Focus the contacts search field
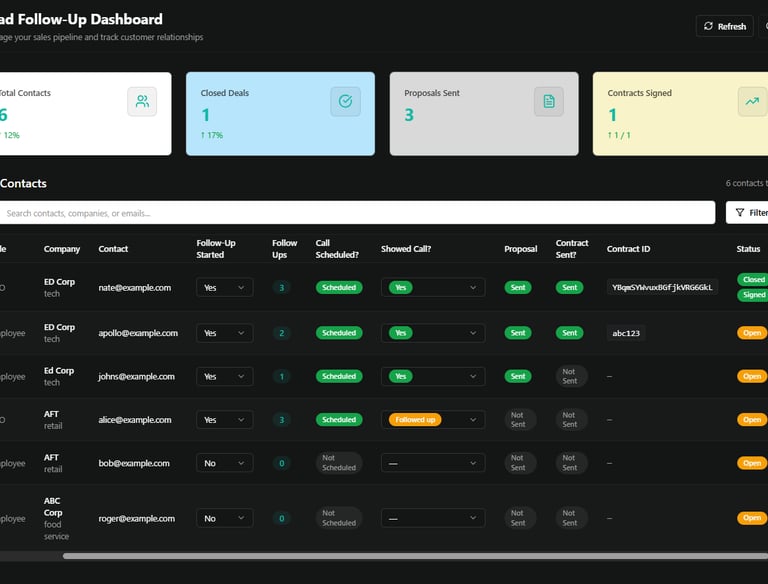This screenshot has width=768, height=584. point(357,213)
